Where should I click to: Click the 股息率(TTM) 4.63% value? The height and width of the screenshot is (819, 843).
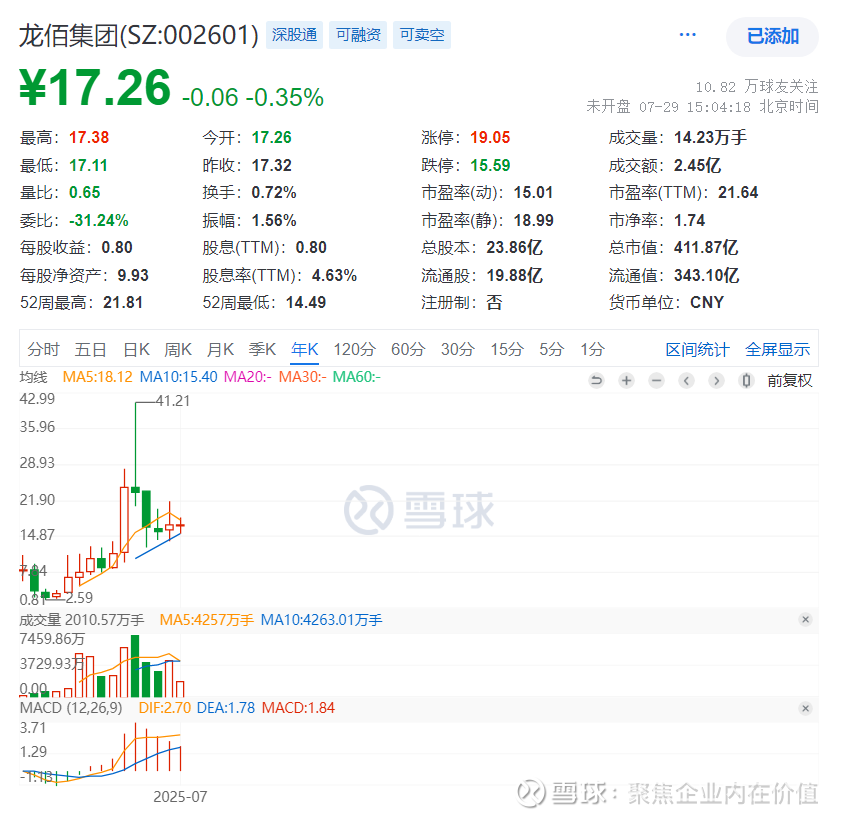point(334,275)
